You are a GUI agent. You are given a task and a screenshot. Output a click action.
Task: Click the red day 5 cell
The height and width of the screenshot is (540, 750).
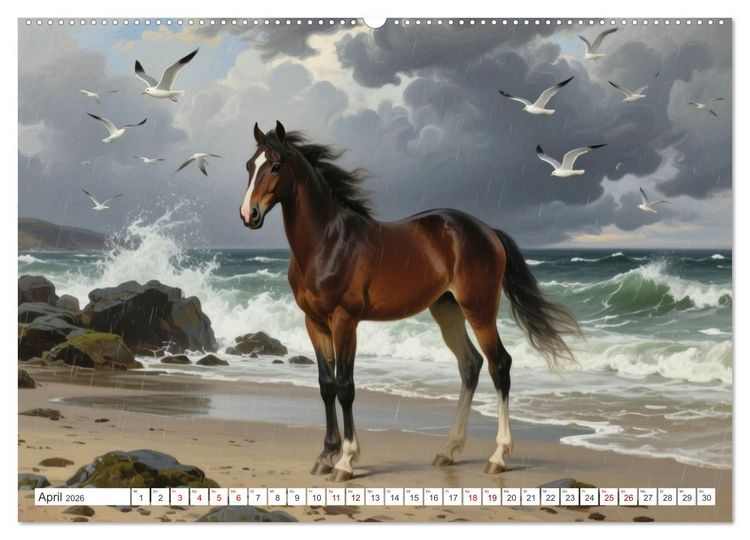click(x=219, y=496)
